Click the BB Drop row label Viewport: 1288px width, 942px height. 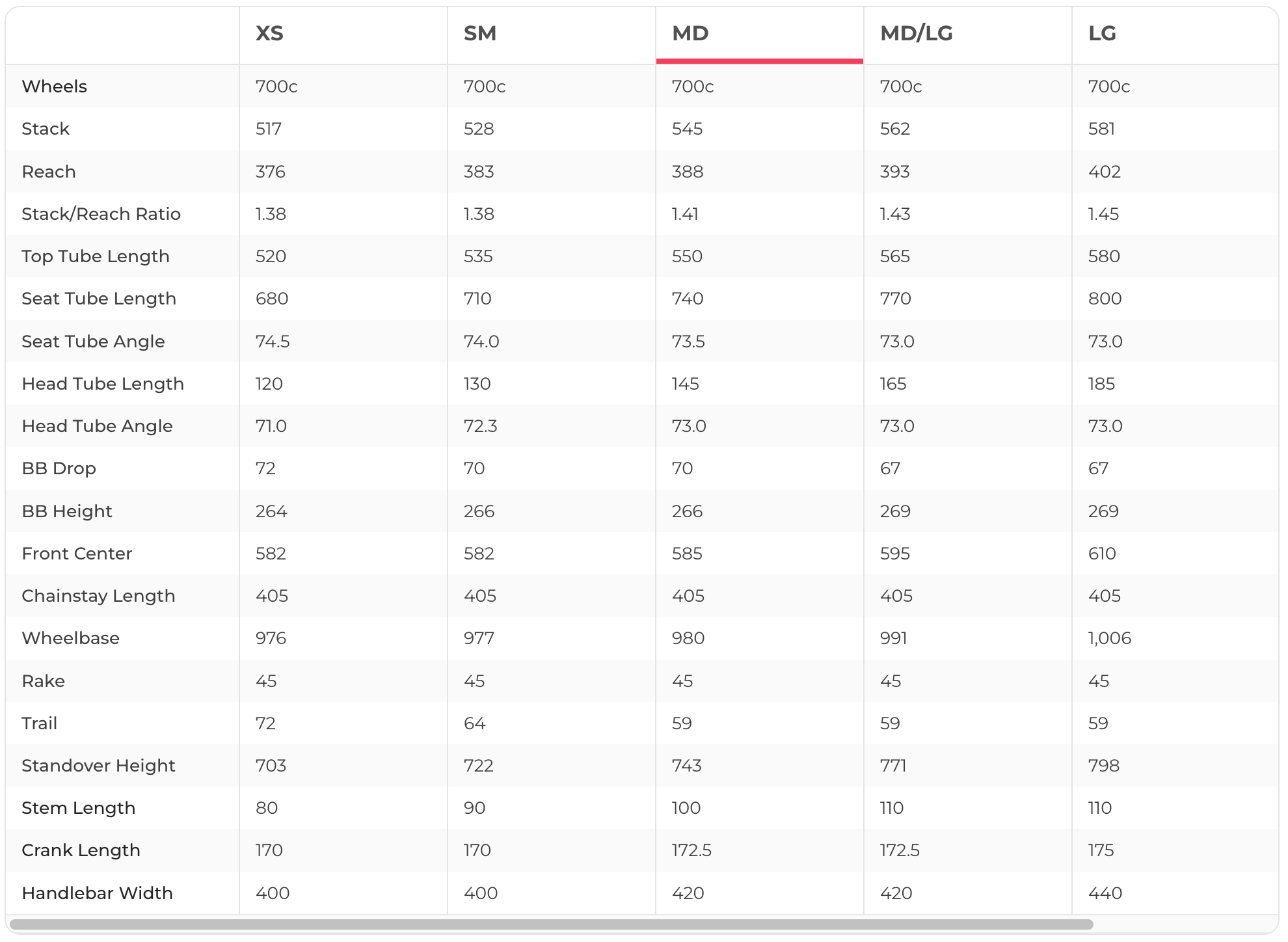tap(59, 468)
